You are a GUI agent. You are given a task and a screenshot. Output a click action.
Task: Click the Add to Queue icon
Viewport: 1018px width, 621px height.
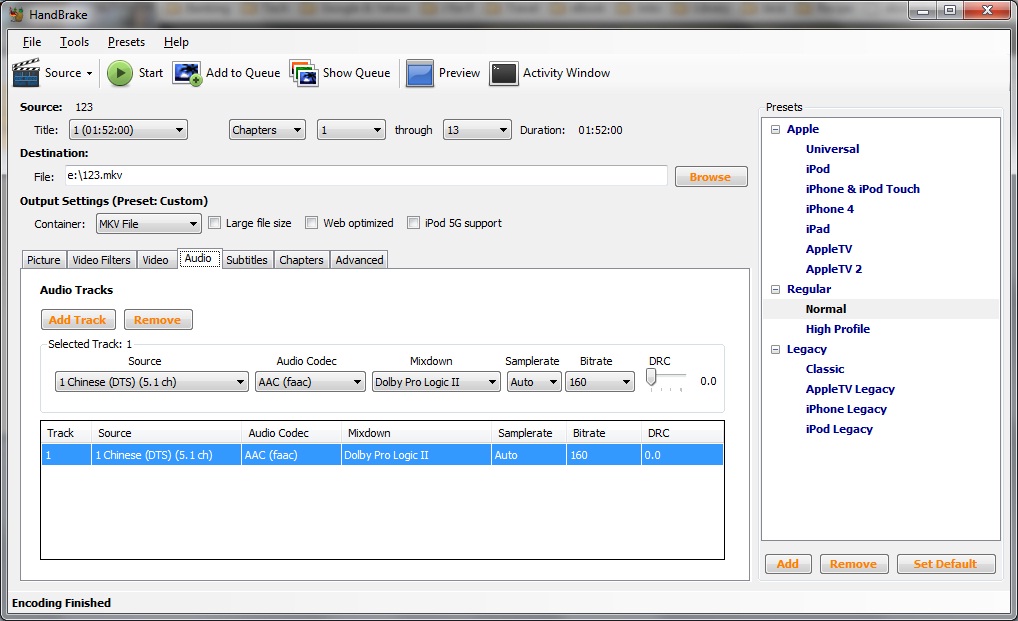click(x=187, y=73)
